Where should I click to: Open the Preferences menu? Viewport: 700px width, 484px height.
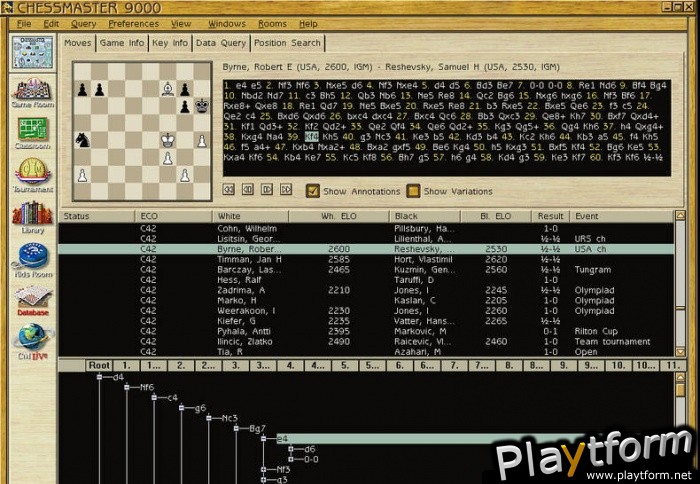(x=133, y=24)
